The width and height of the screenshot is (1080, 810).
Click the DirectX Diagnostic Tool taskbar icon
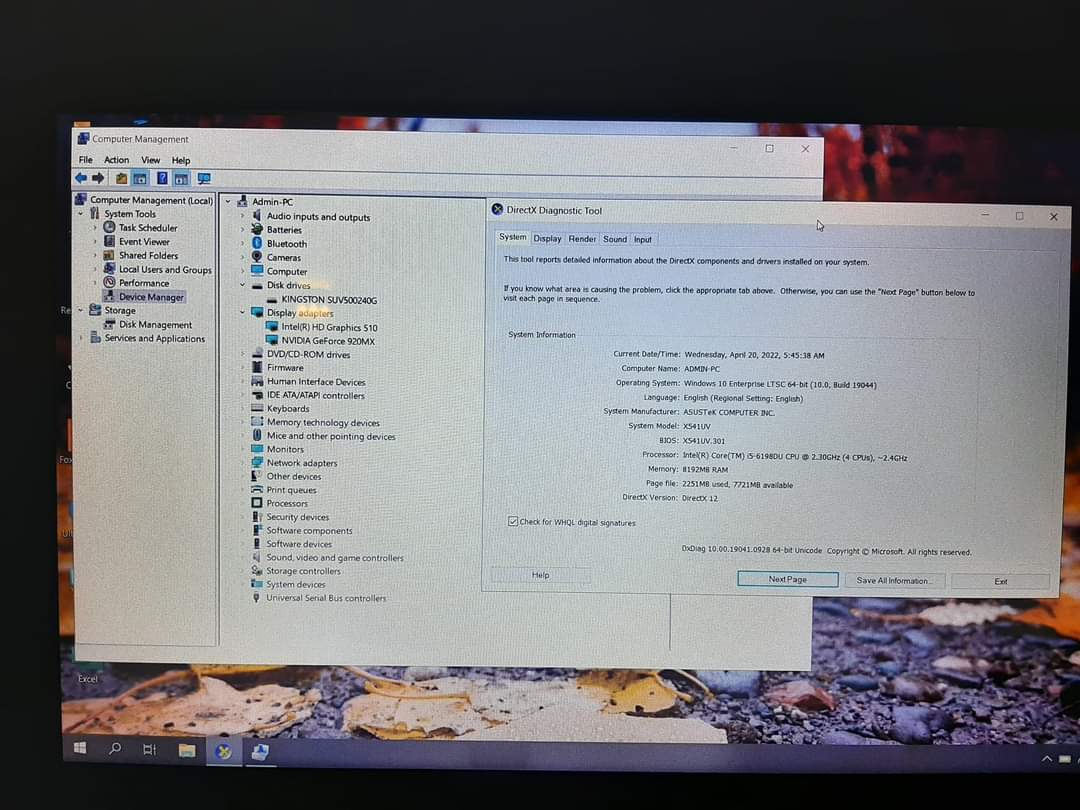224,750
